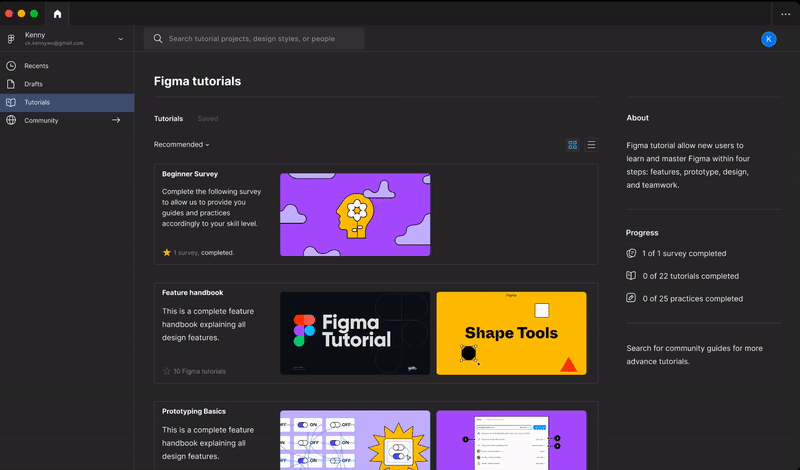The height and width of the screenshot is (470, 800).
Task: Click the '1 survey, completed.' label
Action: [x=204, y=253]
